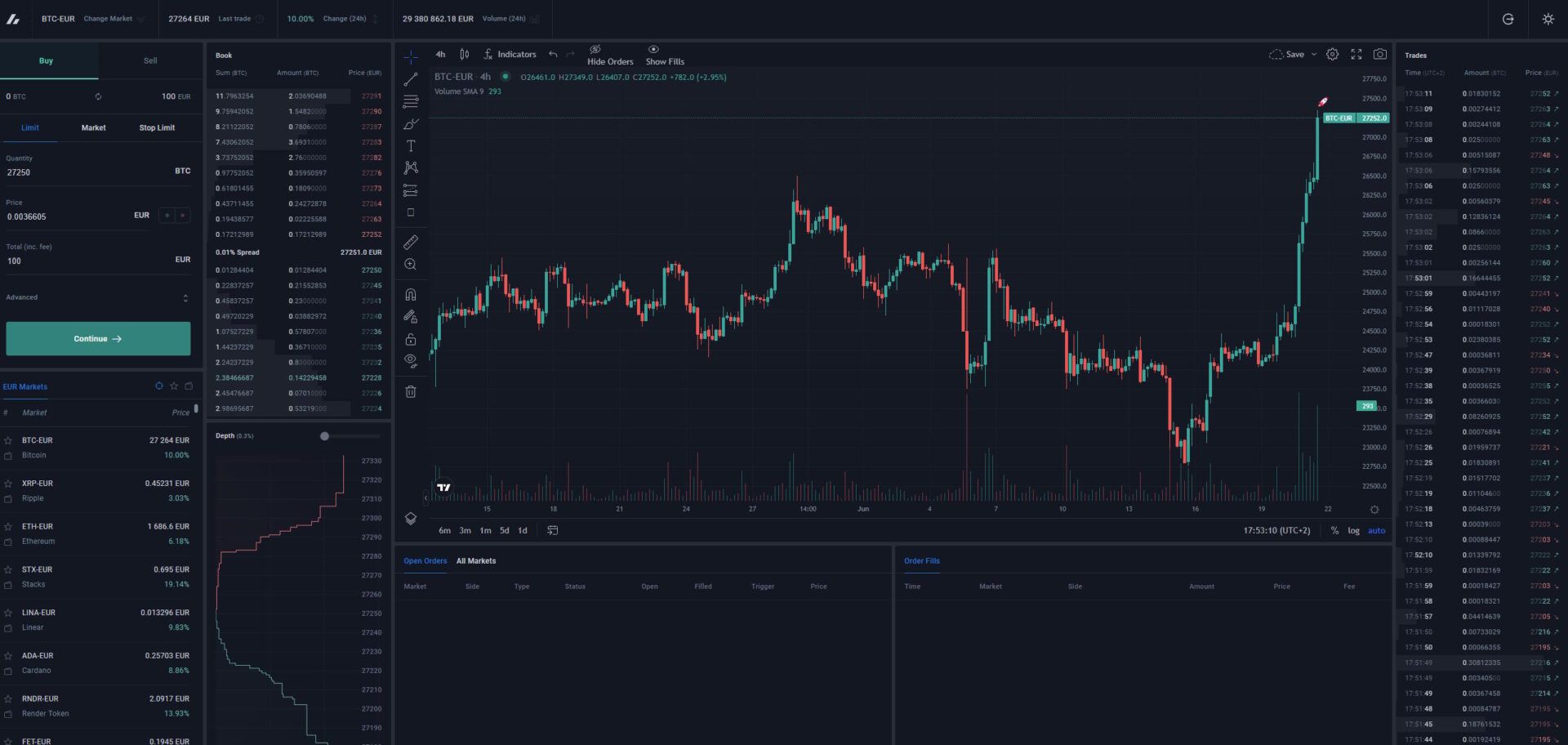Viewport: 1568px width, 745px height.
Task: Select the Market order type tab
Action: (94, 128)
